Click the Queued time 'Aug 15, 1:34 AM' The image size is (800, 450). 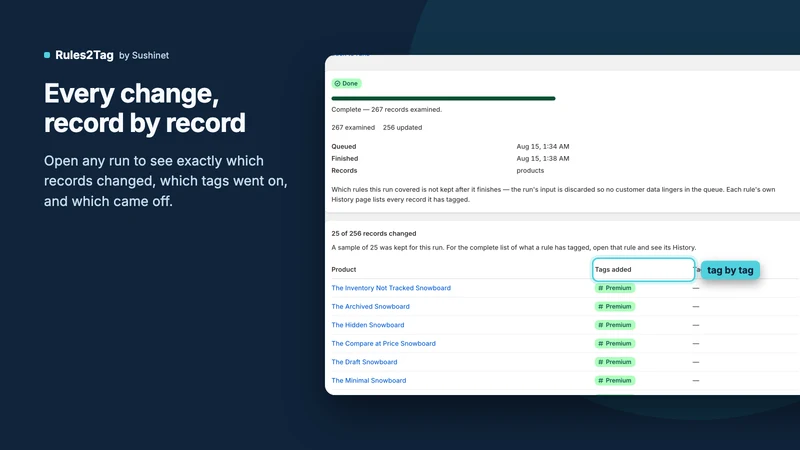pyautogui.click(x=542, y=146)
